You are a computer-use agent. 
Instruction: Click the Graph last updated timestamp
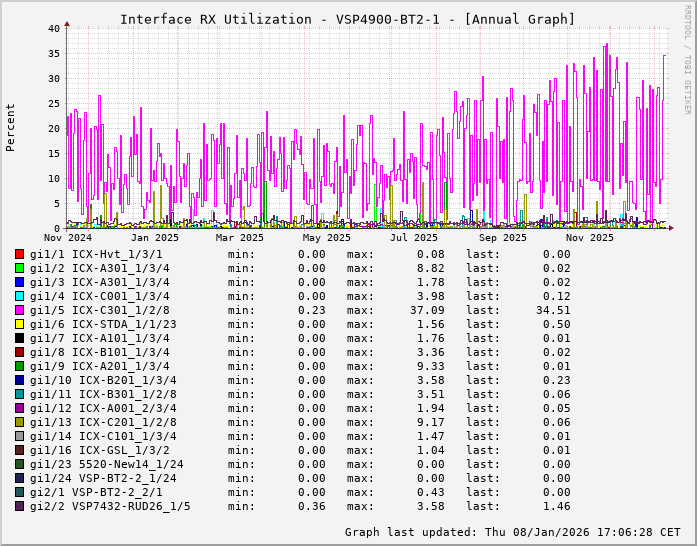[512, 532]
